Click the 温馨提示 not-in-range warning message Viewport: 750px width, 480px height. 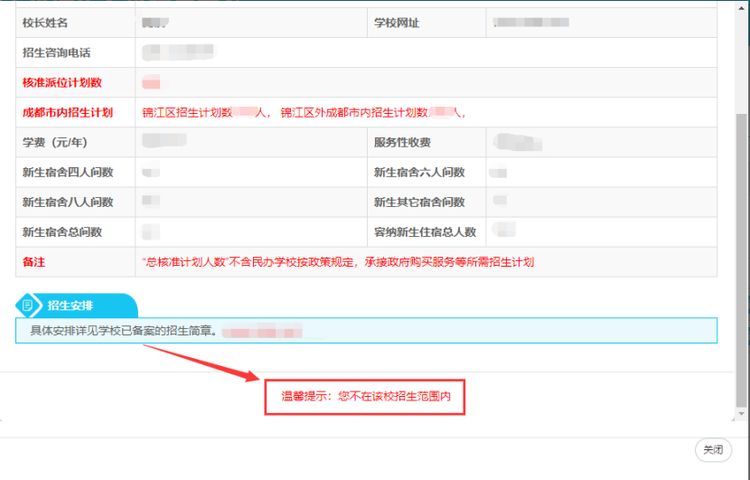pos(365,396)
